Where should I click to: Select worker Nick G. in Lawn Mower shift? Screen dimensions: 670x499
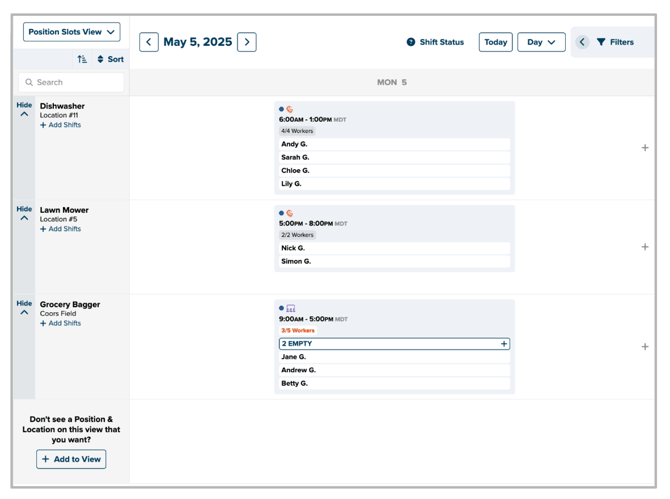point(394,248)
